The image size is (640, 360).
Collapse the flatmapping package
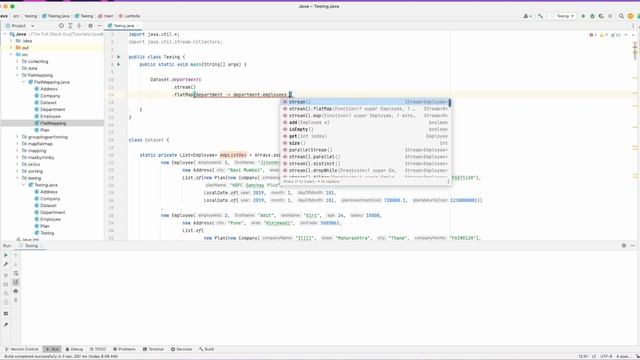pyautogui.click(x=17, y=75)
